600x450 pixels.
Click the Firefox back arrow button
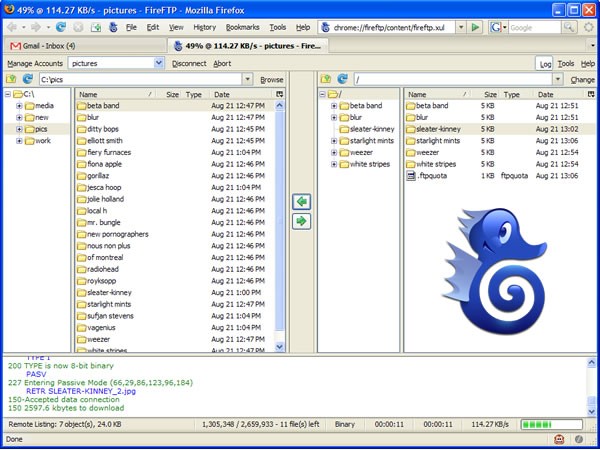pos(12,27)
